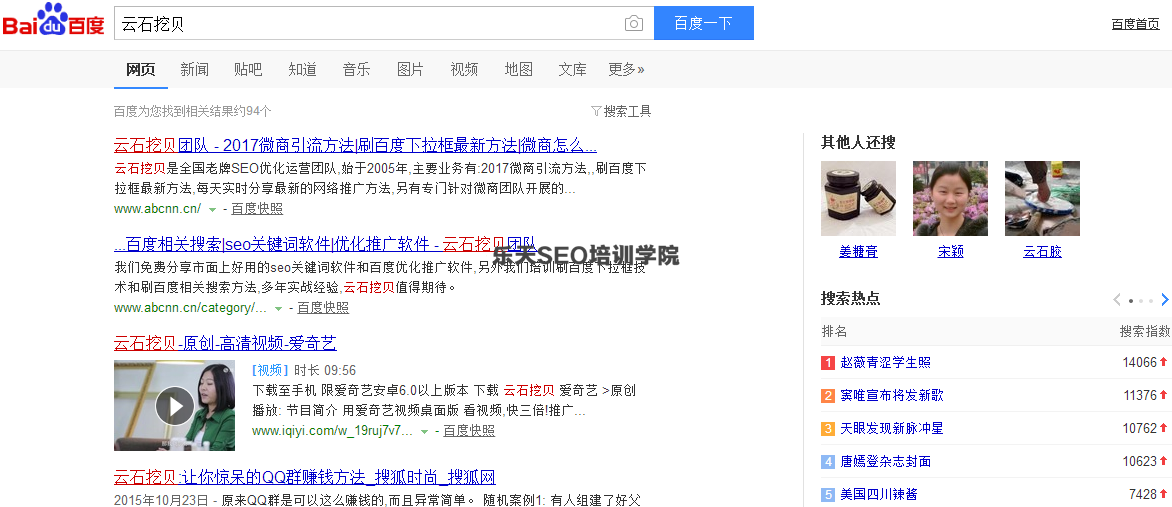The width and height of the screenshot is (1172, 507).
Task: Switch to the 视频 tab
Action: (464, 70)
